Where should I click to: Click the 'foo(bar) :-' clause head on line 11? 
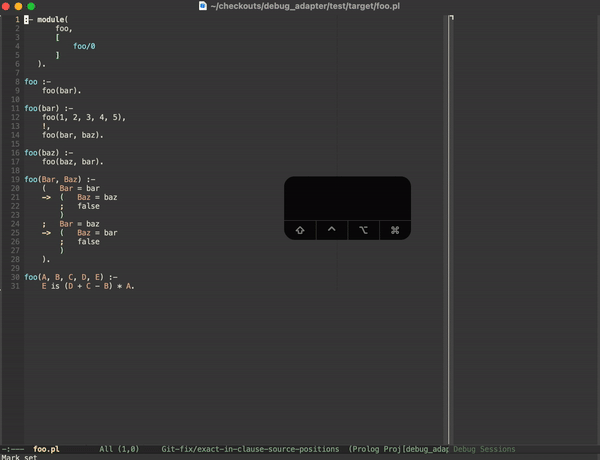tap(49, 108)
